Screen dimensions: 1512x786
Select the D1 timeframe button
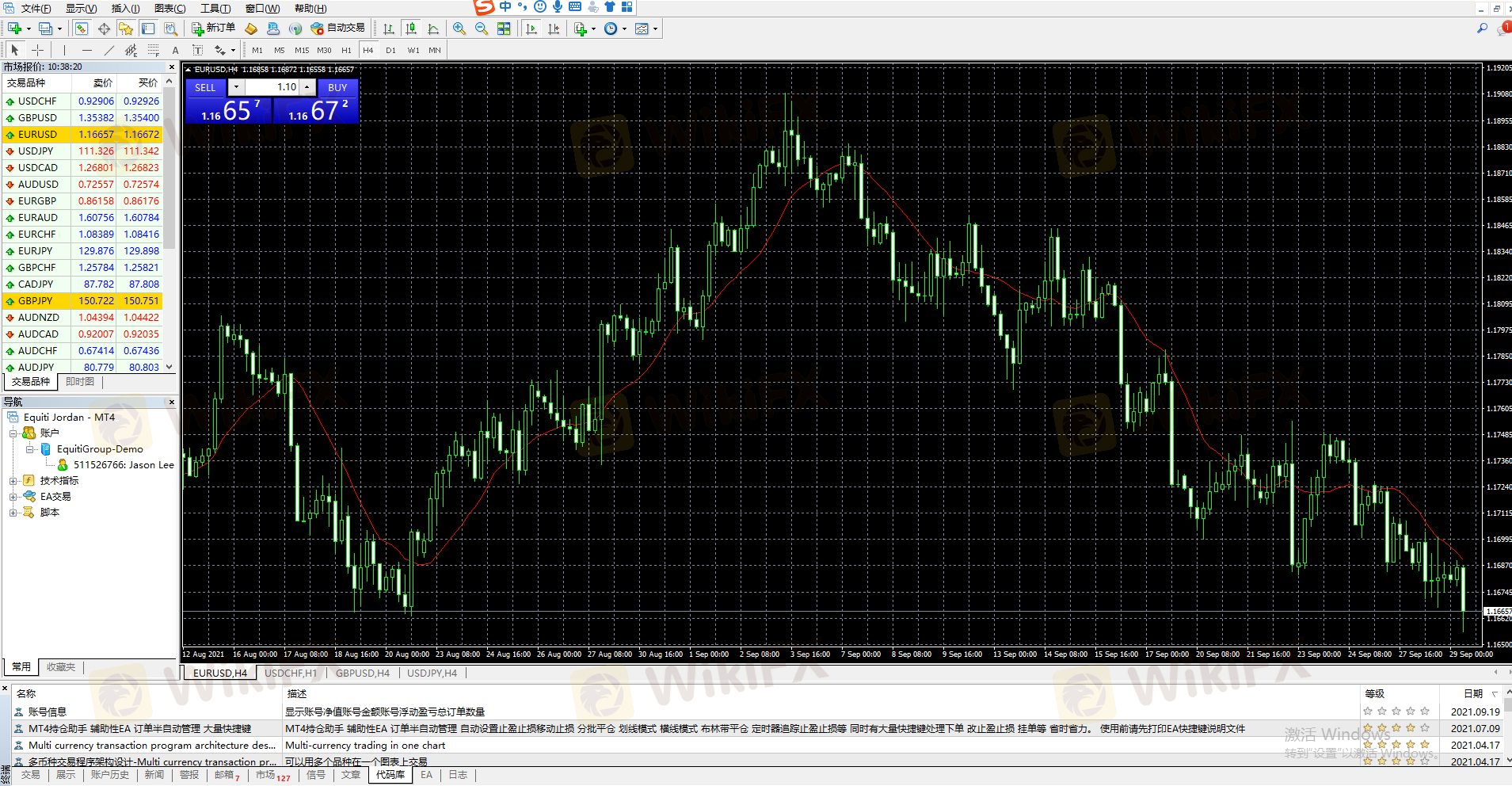[390, 50]
